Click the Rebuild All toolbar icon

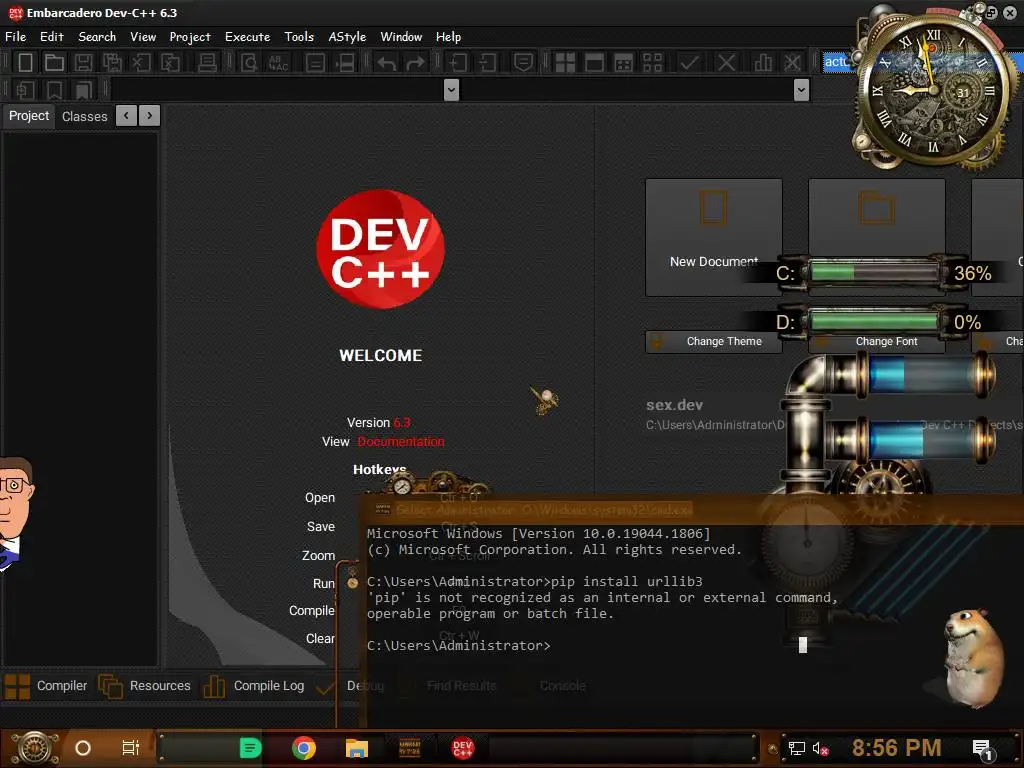652,63
